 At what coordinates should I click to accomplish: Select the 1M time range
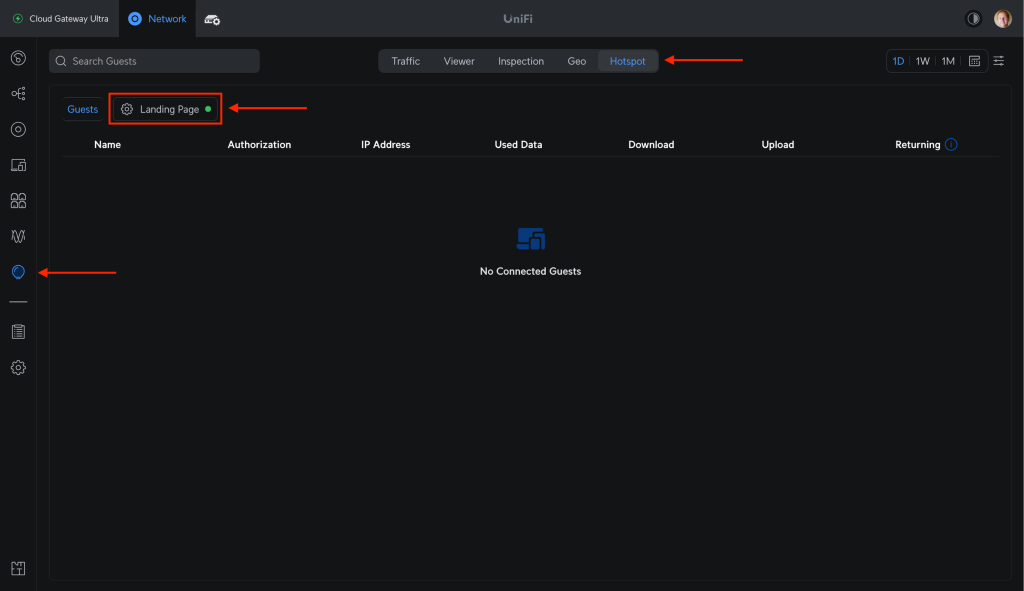(x=948, y=61)
